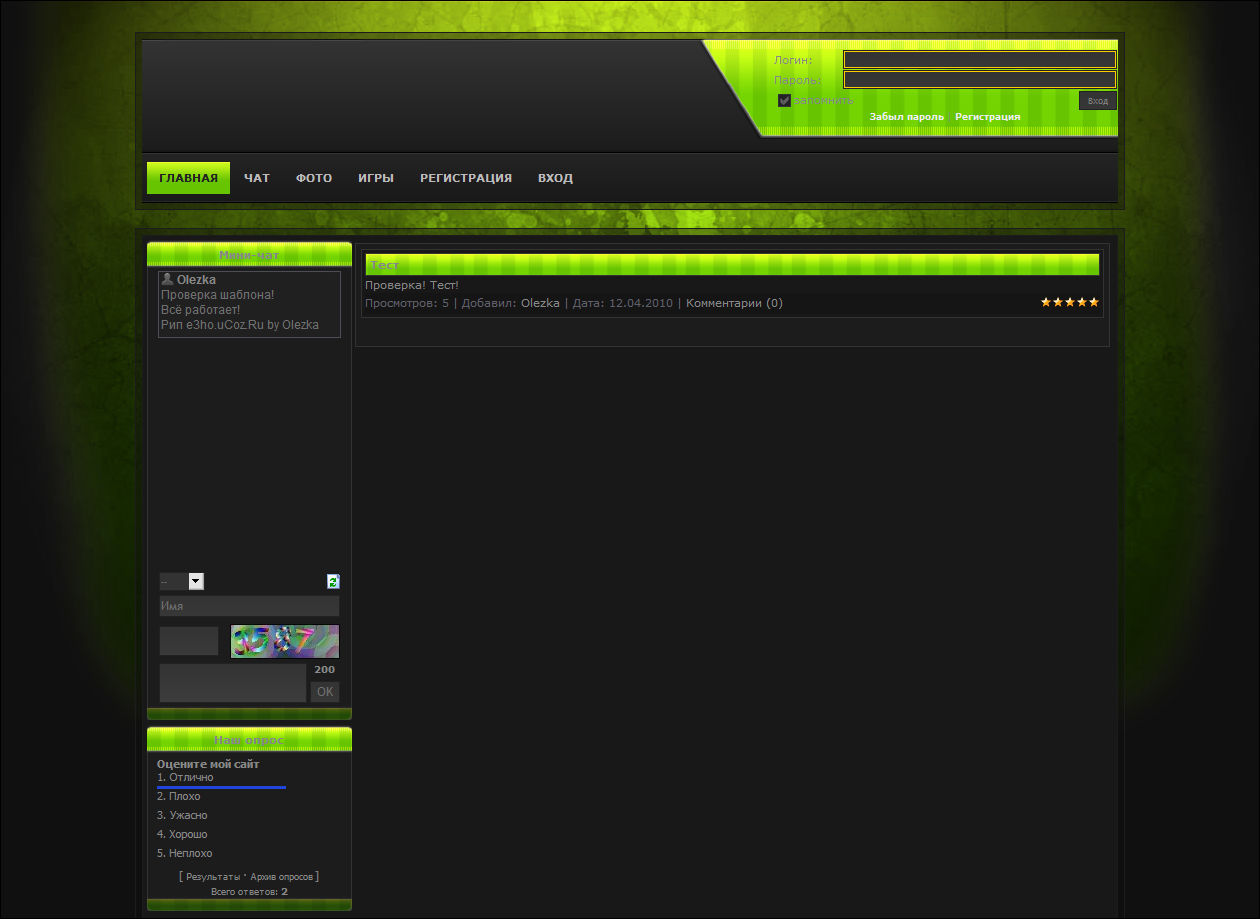Toggle the 'запомнить' remember me checkbox
Screen dimensions: 1260x919
tap(785, 100)
